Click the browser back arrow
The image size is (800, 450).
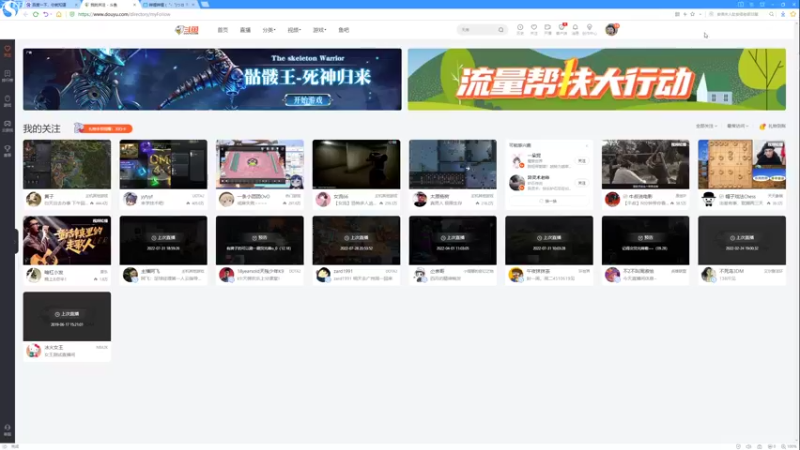[x=25, y=14]
